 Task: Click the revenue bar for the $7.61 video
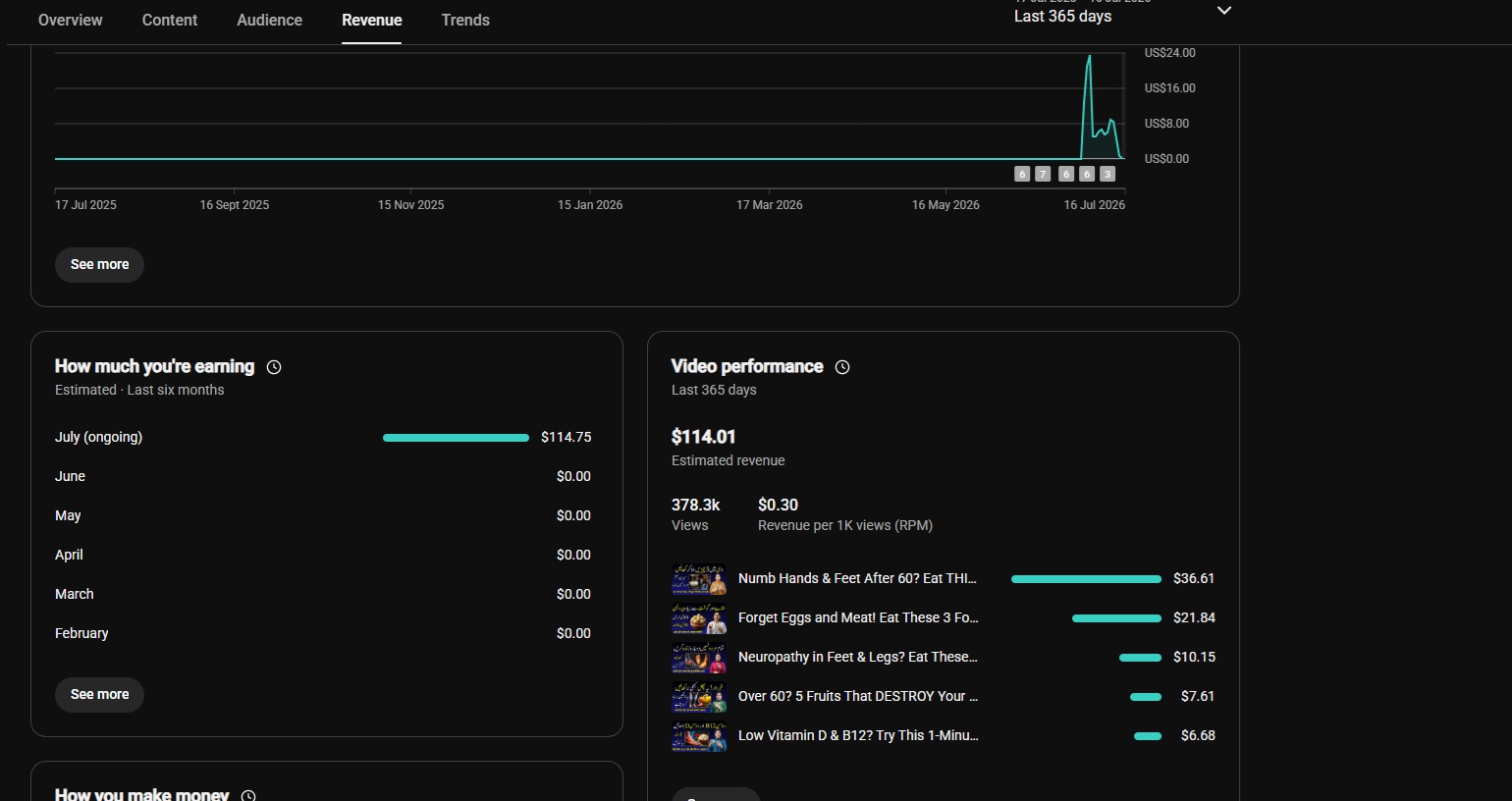[x=1146, y=697]
